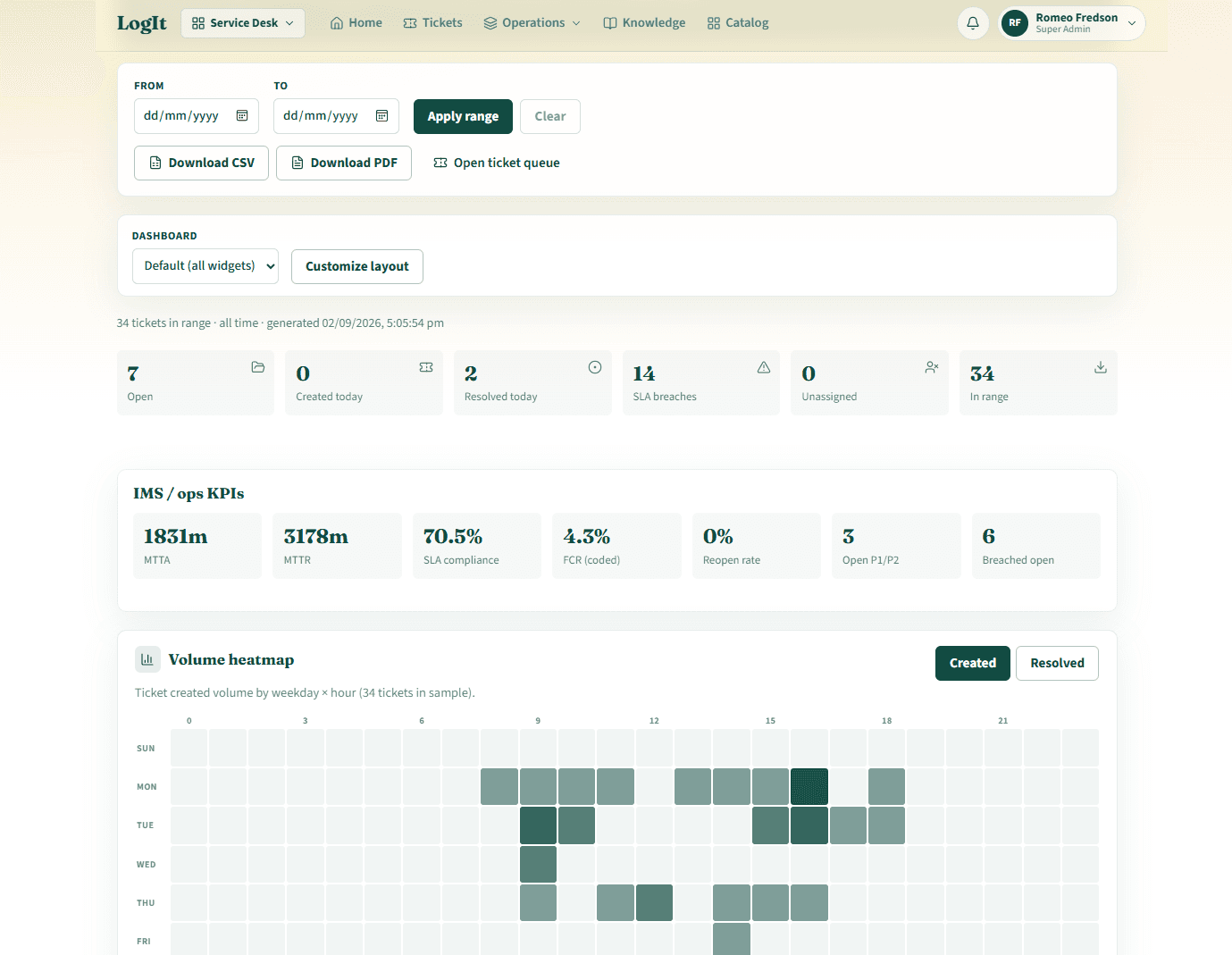Click the TO date input field
Viewport: 1232px width, 955px height.
pyautogui.click(x=336, y=116)
